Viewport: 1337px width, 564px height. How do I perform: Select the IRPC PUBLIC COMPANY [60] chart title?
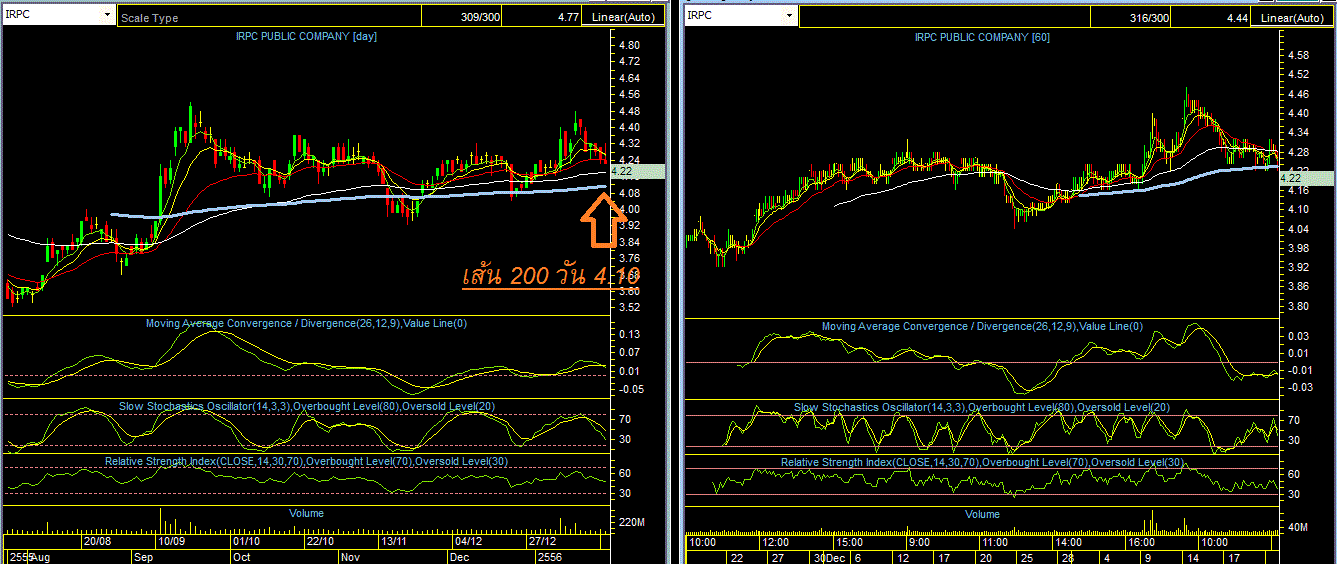[982, 37]
